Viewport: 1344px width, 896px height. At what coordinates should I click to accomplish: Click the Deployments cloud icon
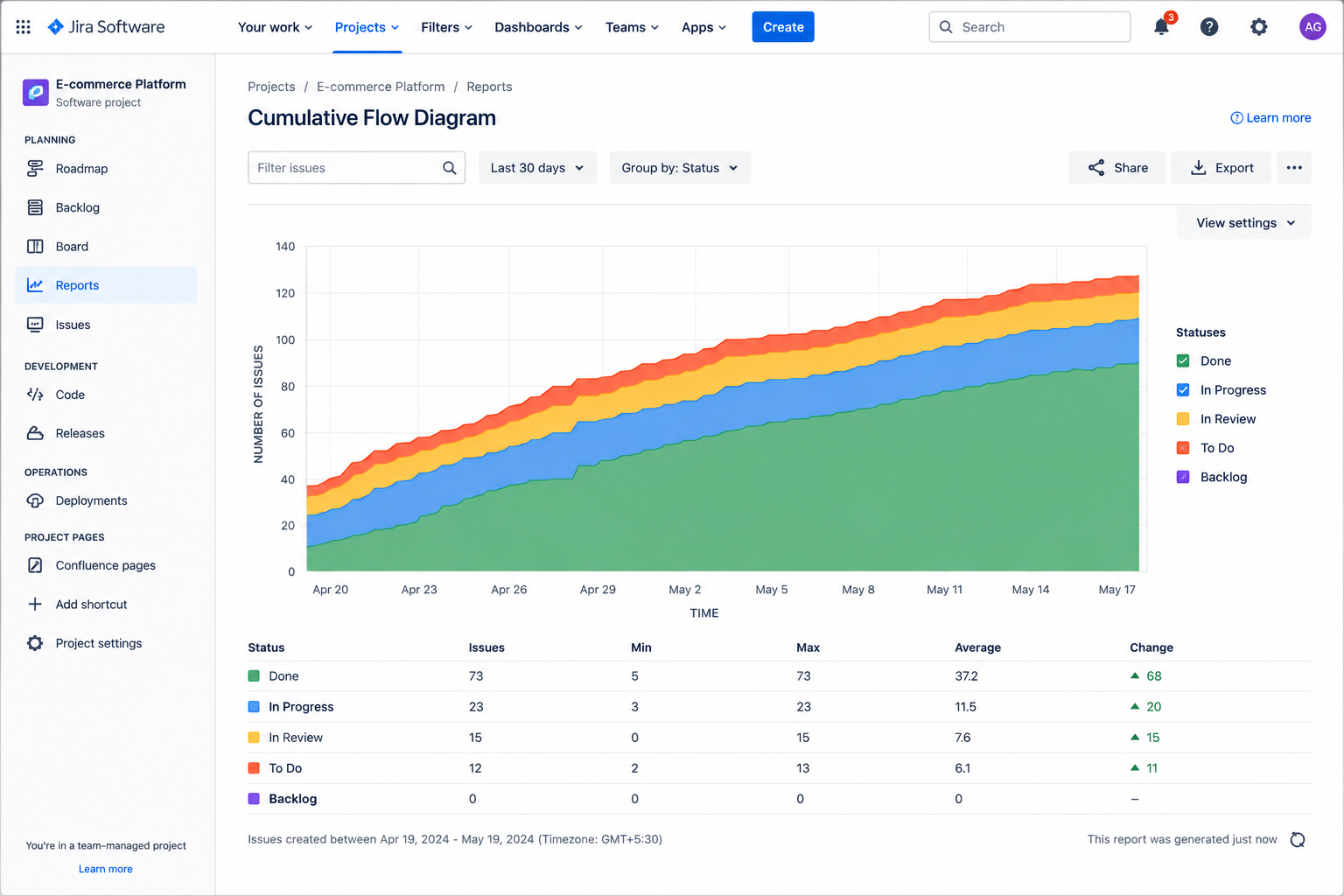tap(35, 500)
